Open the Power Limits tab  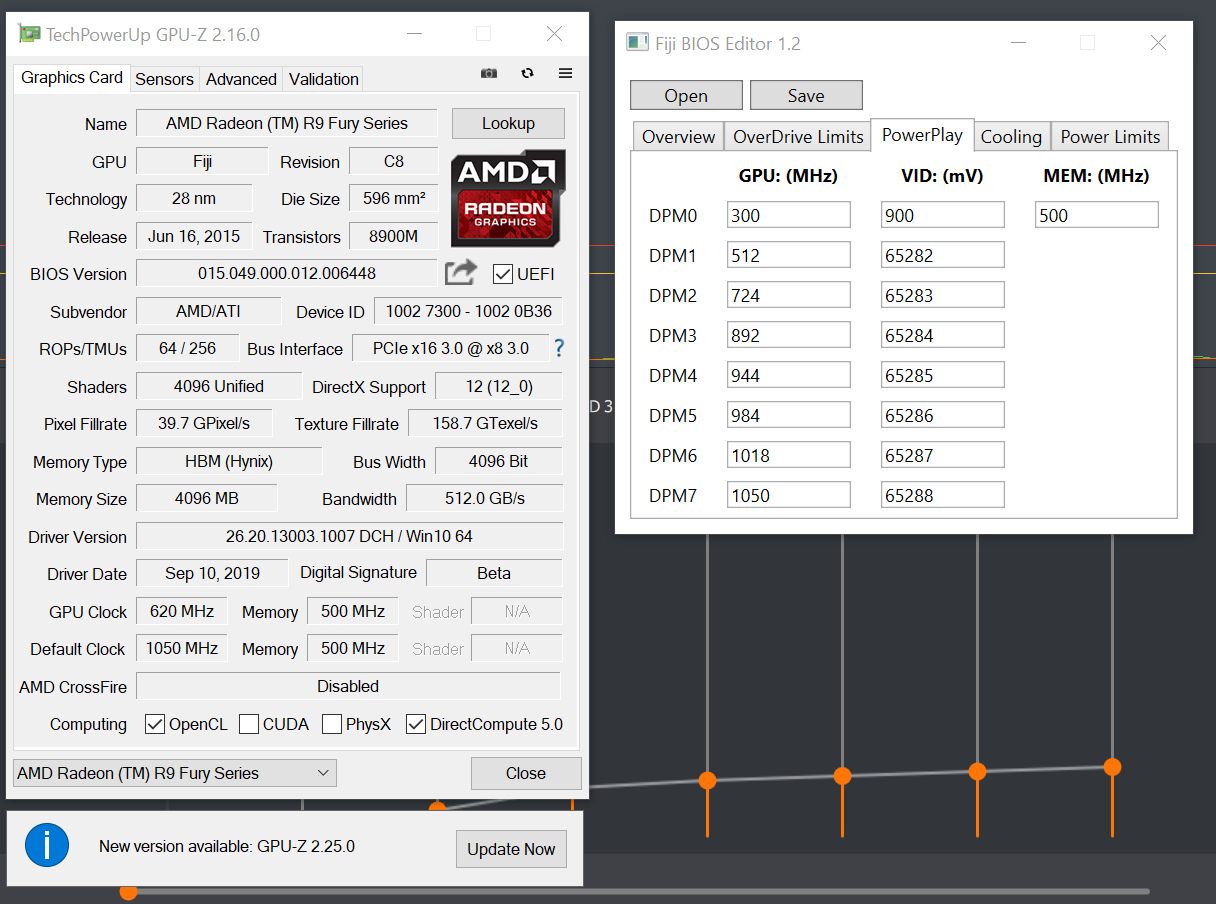(x=1110, y=137)
